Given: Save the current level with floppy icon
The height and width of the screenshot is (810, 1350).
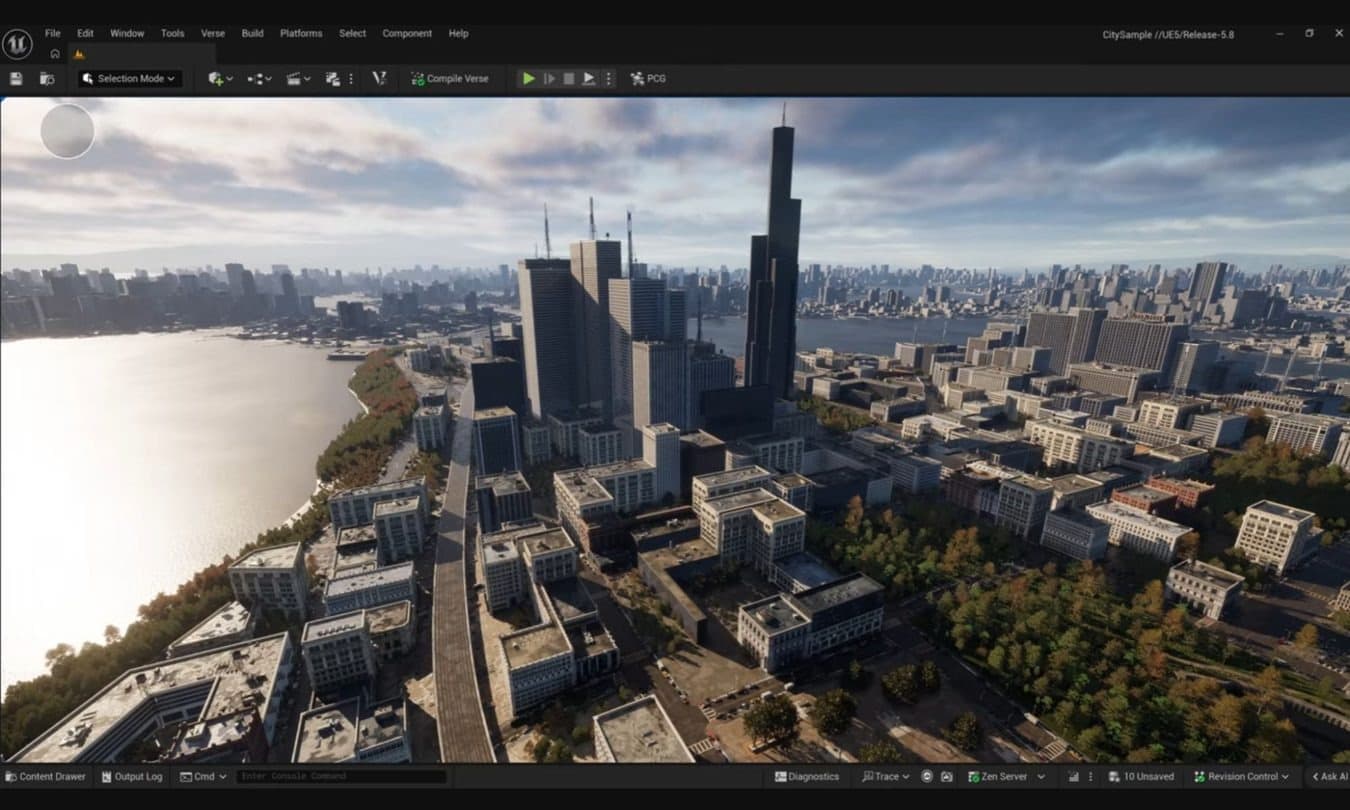Looking at the screenshot, I should click(x=16, y=78).
